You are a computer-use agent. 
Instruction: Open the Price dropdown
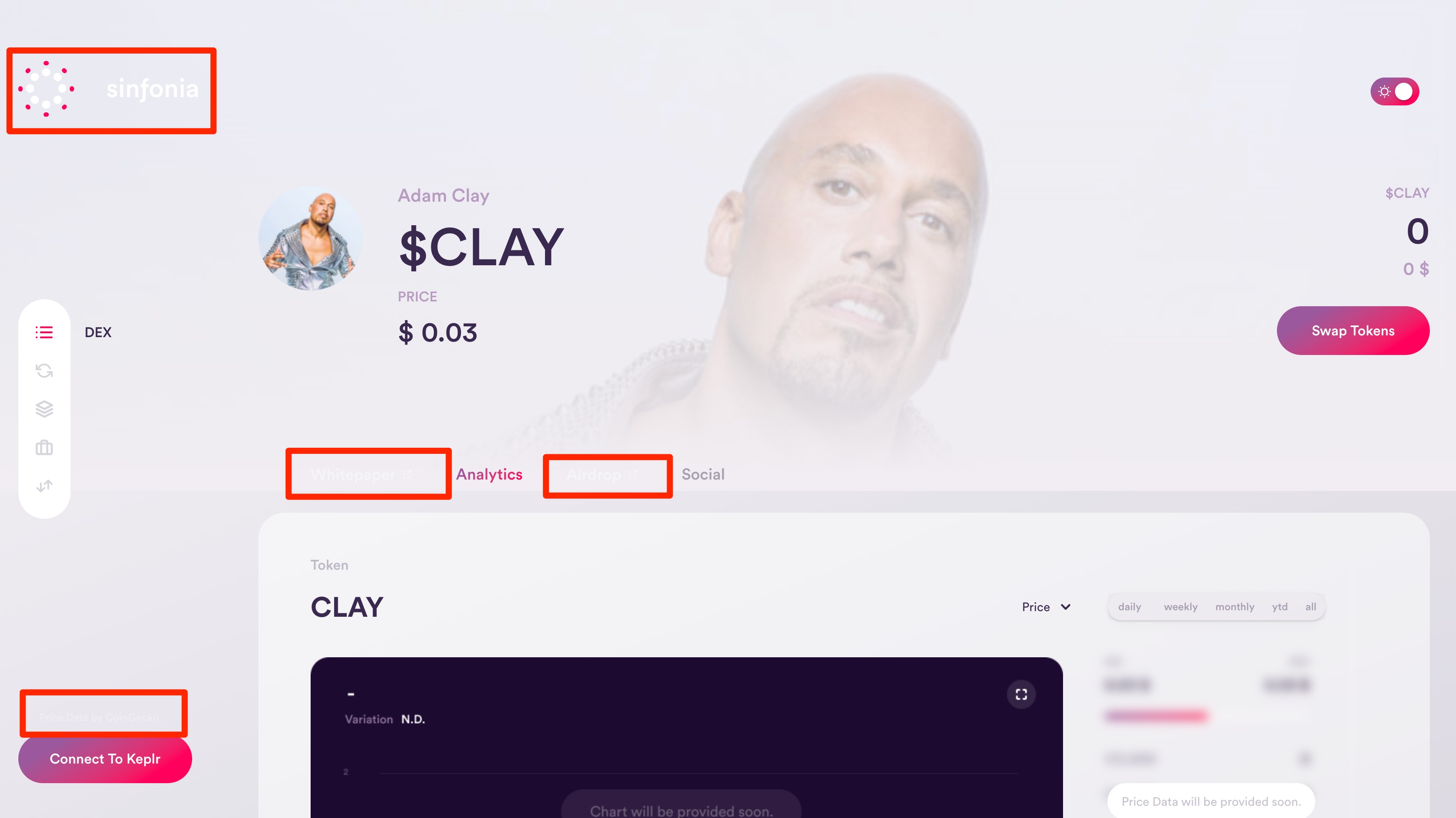pos(1046,607)
